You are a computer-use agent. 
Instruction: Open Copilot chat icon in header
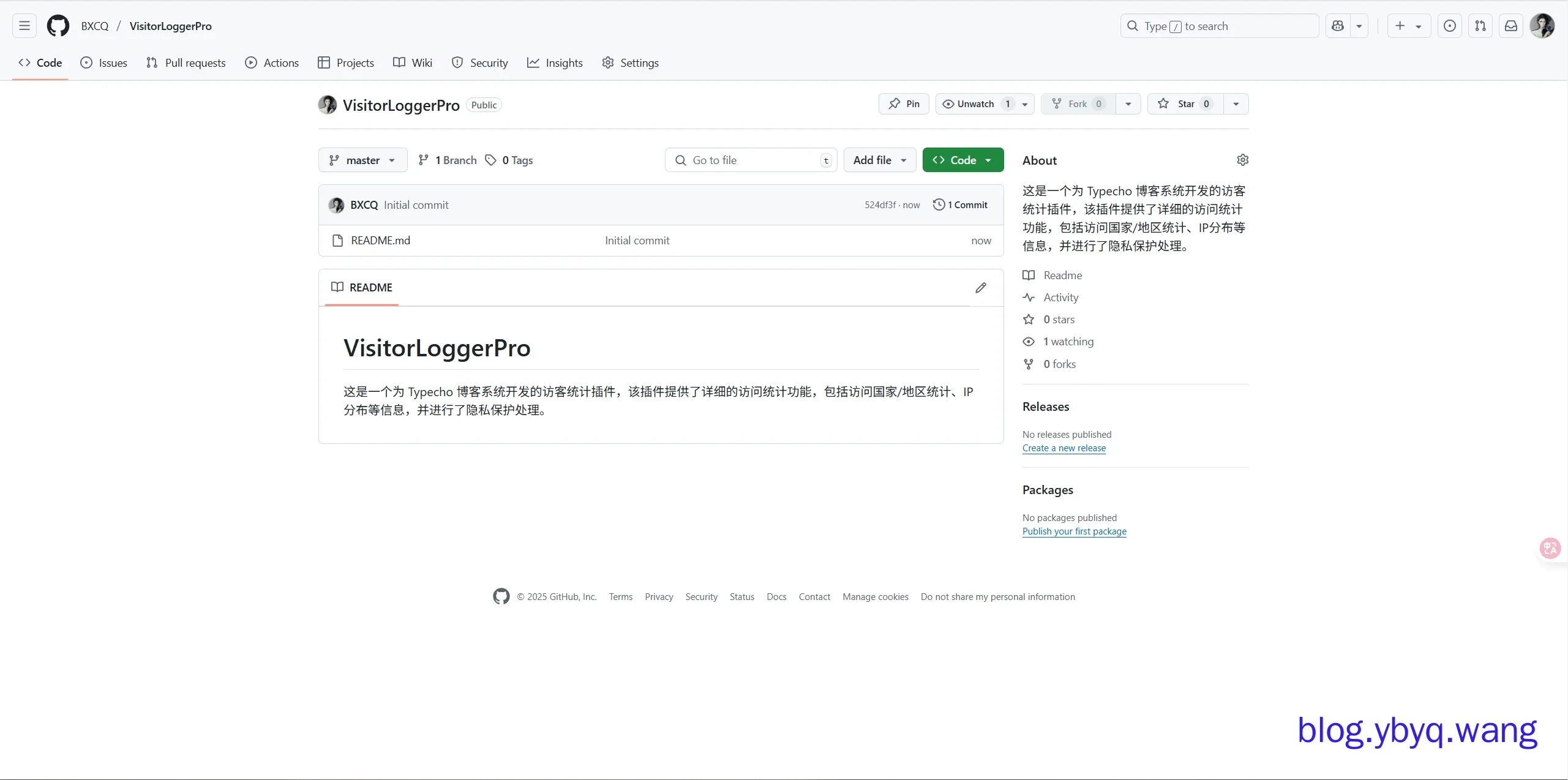tap(1338, 26)
